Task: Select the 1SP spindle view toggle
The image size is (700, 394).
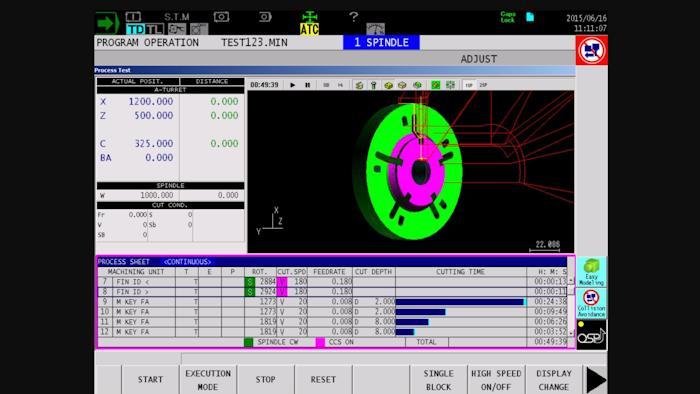Action: (469, 85)
